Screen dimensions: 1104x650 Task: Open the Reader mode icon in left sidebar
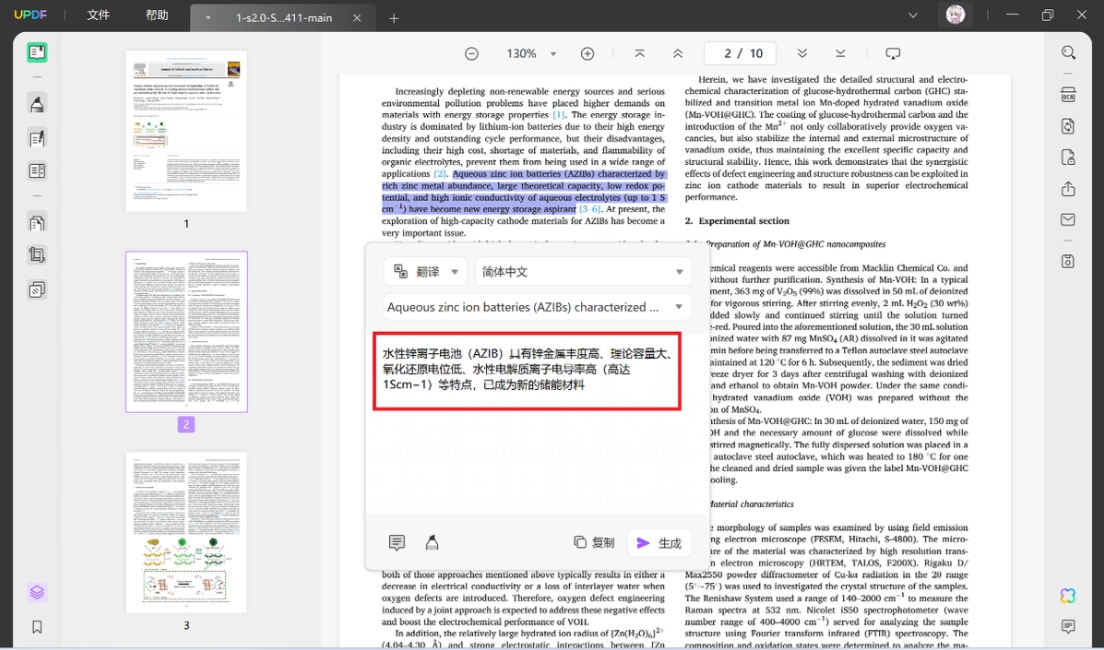tap(37, 52)
